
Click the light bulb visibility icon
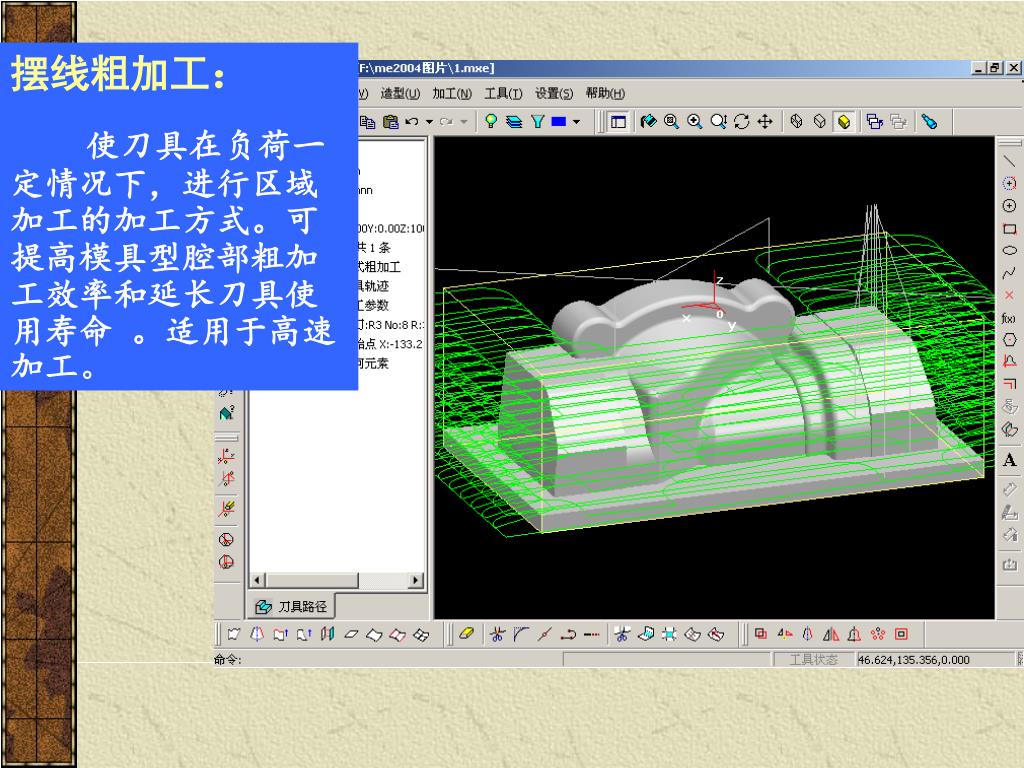pyautogui.click(x=491, y=121)
